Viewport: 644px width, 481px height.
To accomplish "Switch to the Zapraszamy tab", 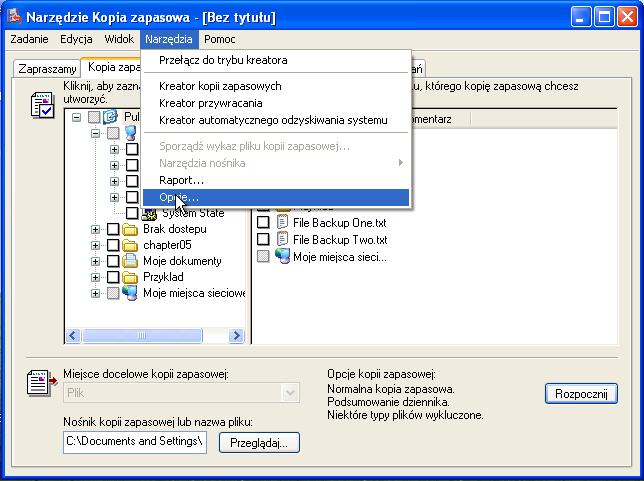I will coord(47,69).
